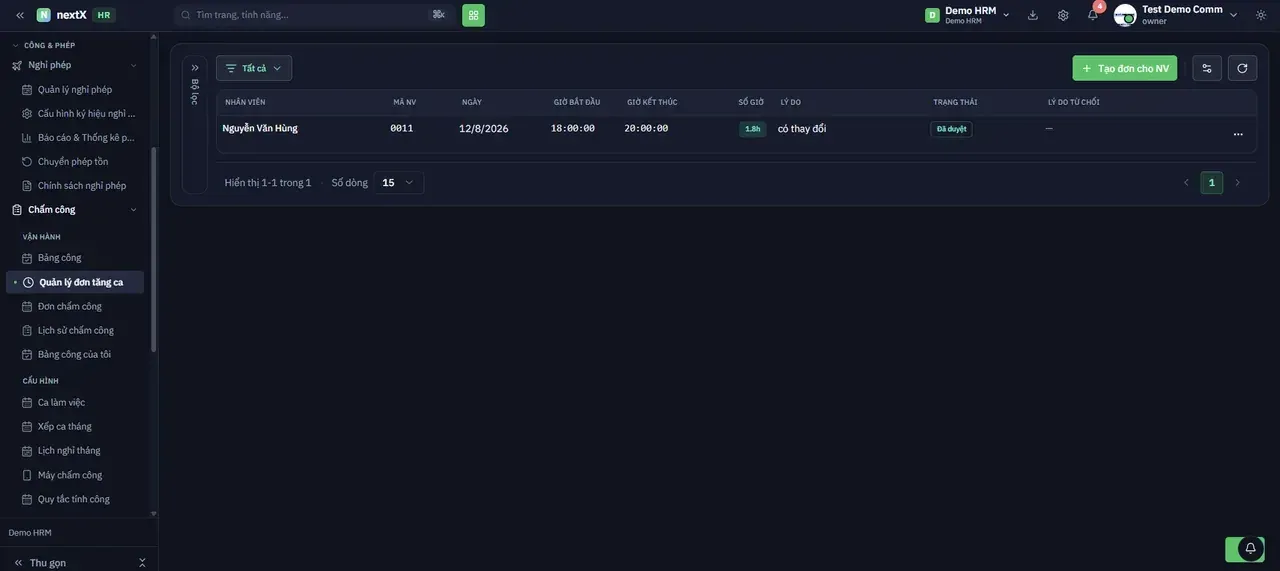The image size is (1280, 571).
Task: Click employee name Nguyễn Văn Hùng
Action: (260, 128)
